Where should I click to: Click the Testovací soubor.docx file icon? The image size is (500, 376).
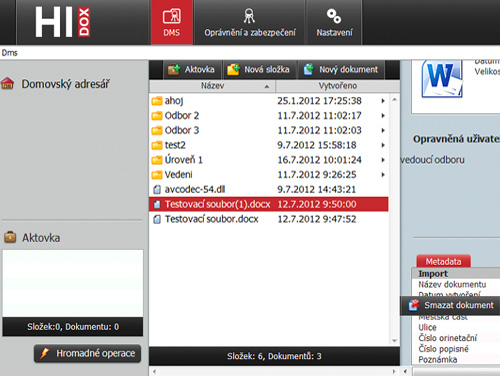tap(157, 219)
